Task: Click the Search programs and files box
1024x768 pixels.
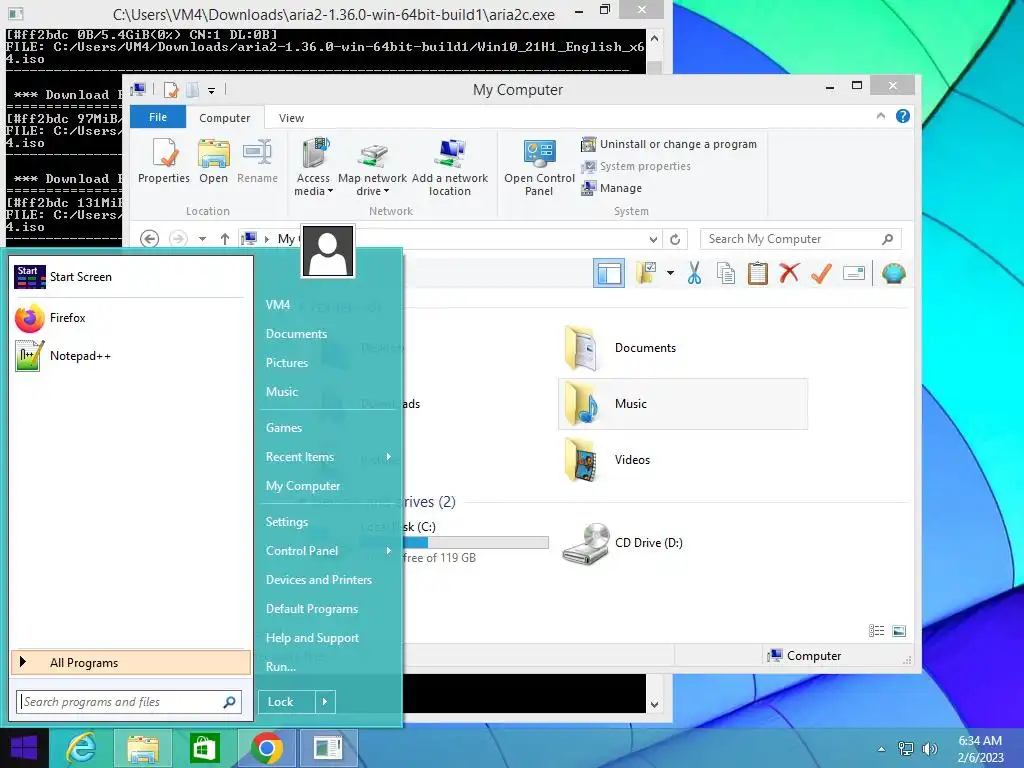Action: tap(129, 702)
